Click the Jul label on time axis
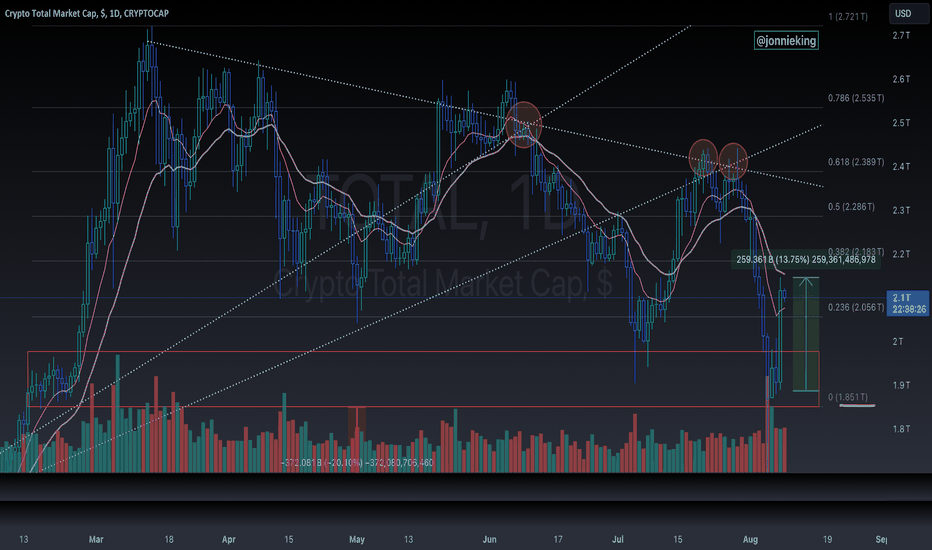This screenshot has height=550, width=932. (x=618, y=539)
